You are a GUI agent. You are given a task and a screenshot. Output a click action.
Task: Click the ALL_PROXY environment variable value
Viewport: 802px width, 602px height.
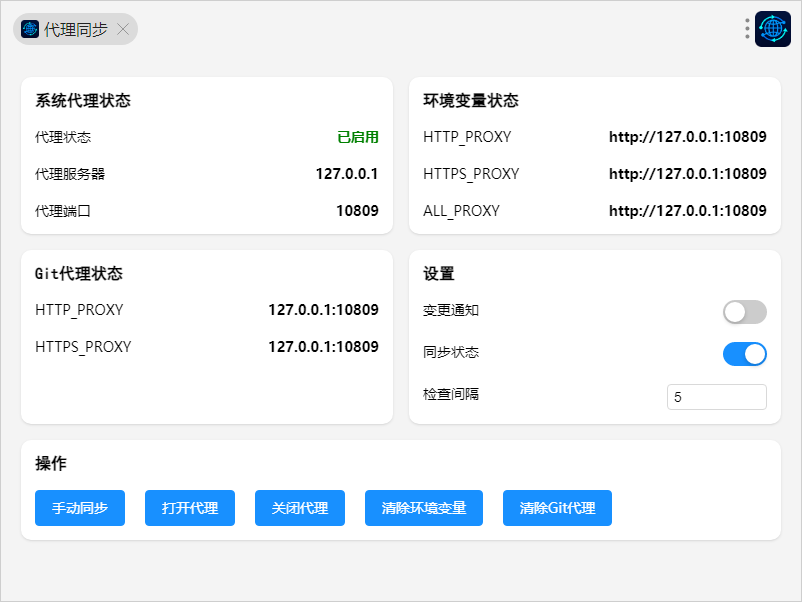[687, 211]
